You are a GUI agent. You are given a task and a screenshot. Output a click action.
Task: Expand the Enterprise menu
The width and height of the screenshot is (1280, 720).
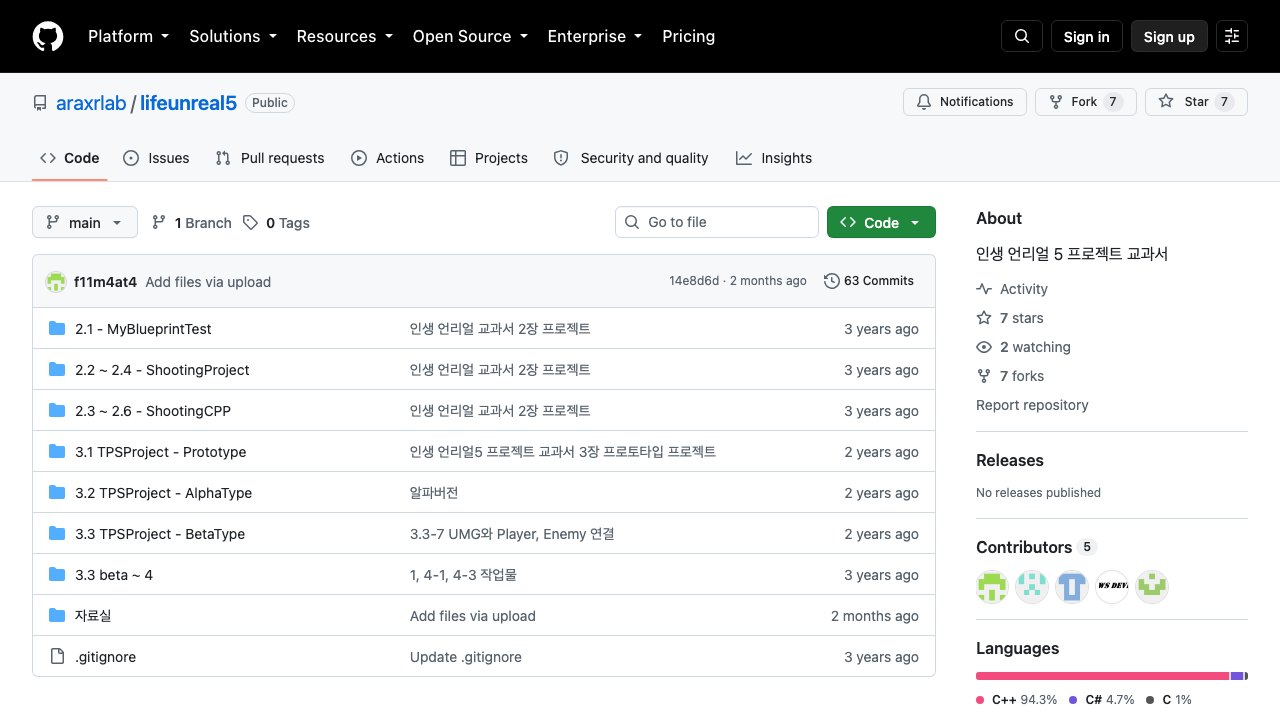pos(595,36)
